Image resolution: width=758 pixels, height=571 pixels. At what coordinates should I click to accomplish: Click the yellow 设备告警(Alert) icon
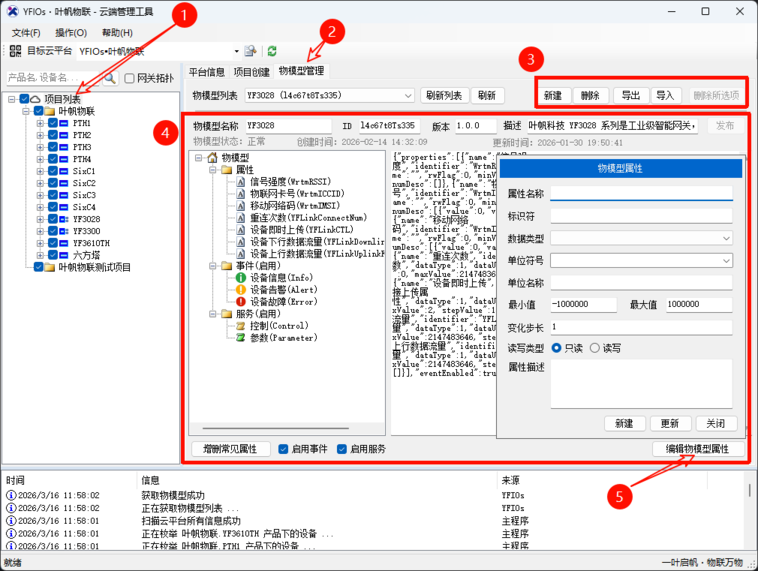[241, 290]
